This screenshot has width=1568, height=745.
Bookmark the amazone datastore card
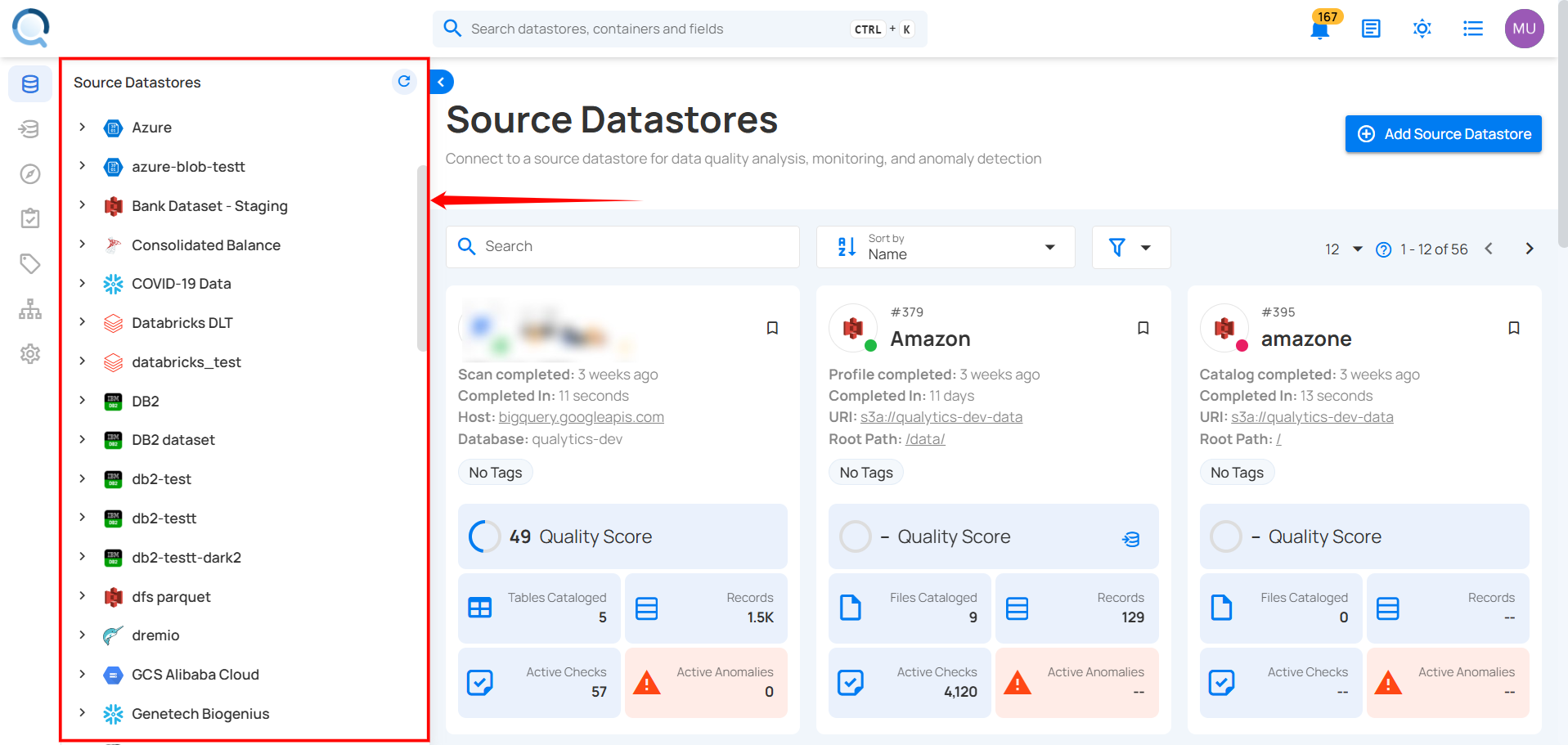click(1513, 328)
